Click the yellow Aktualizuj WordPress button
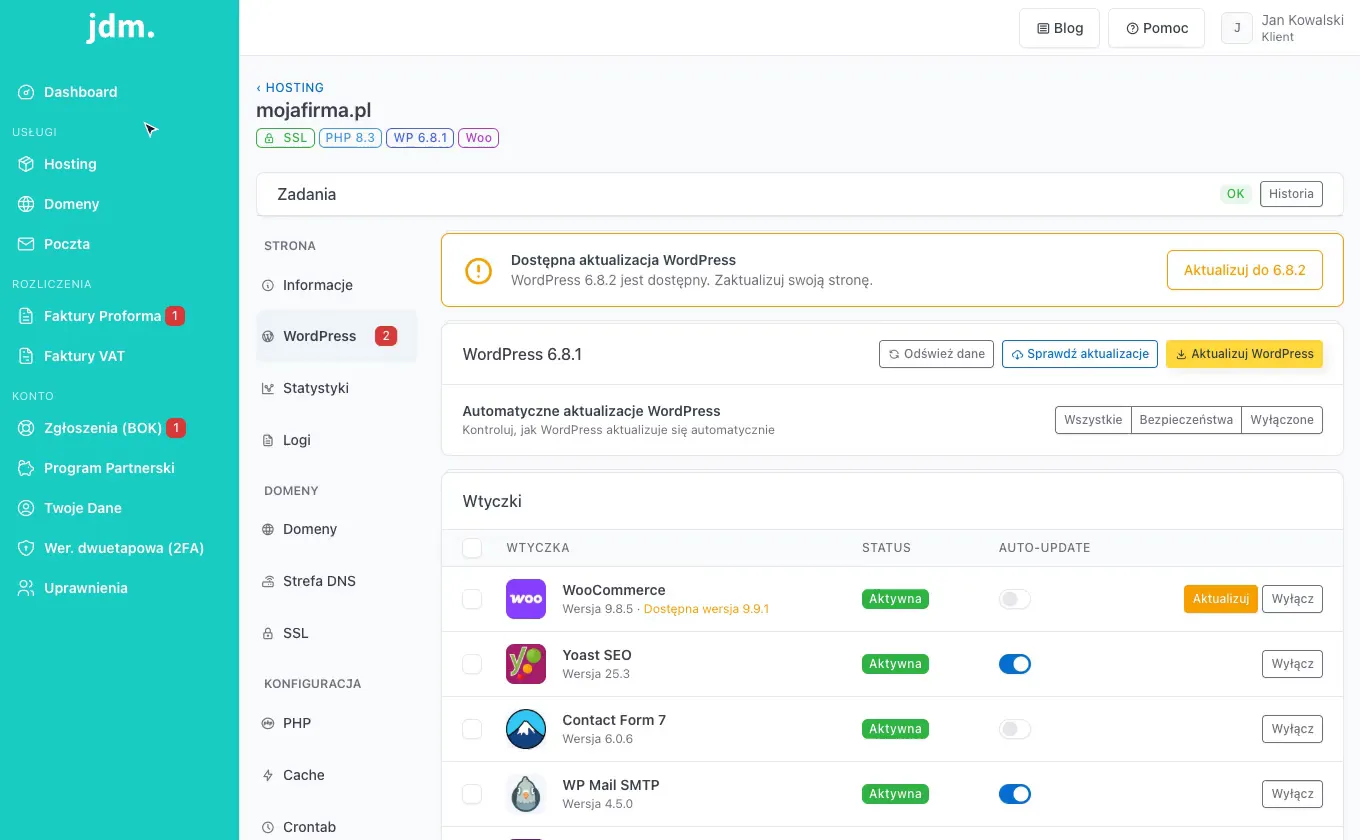Viewport: 1360px width, 840px height. pyautogui.click(x=1244, y=354)
